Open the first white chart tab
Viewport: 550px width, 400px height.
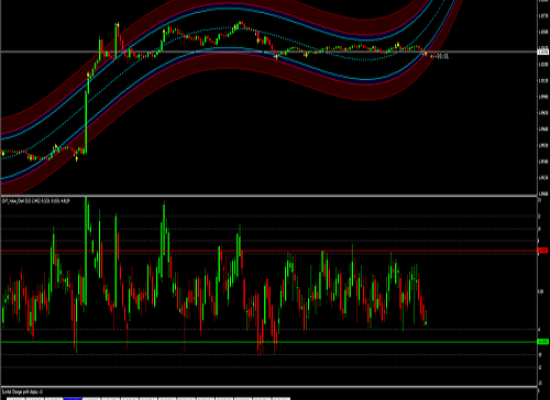[16, 398]
